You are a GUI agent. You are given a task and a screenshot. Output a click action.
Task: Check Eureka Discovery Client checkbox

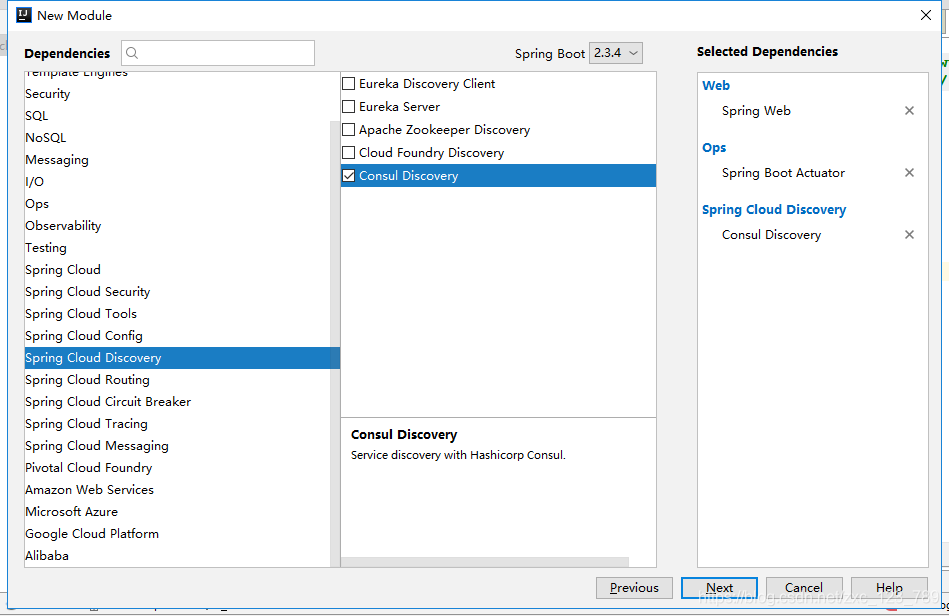[349, 84]
